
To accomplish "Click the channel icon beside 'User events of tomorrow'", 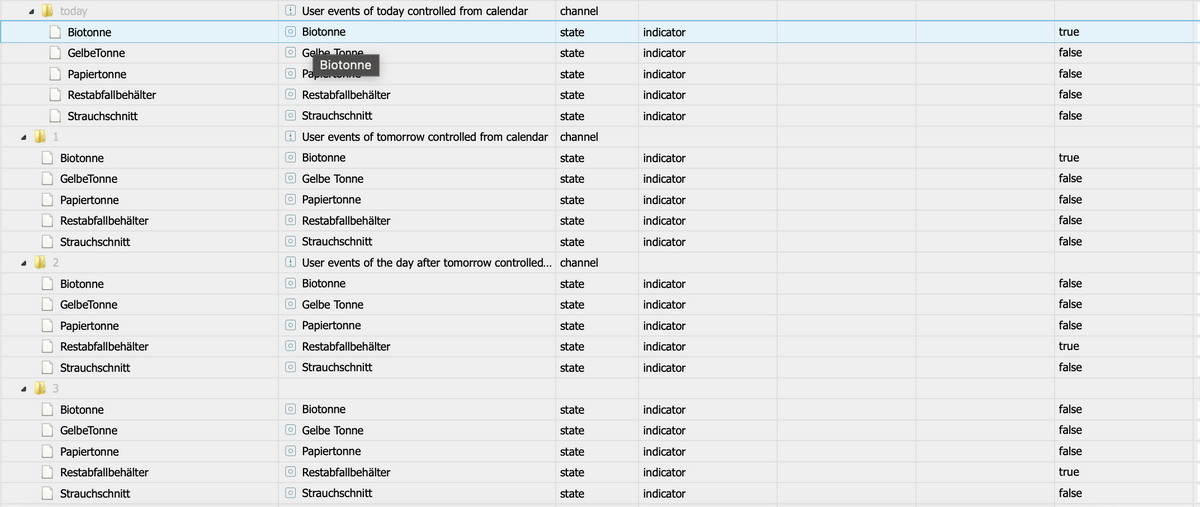I will point(290,137).
